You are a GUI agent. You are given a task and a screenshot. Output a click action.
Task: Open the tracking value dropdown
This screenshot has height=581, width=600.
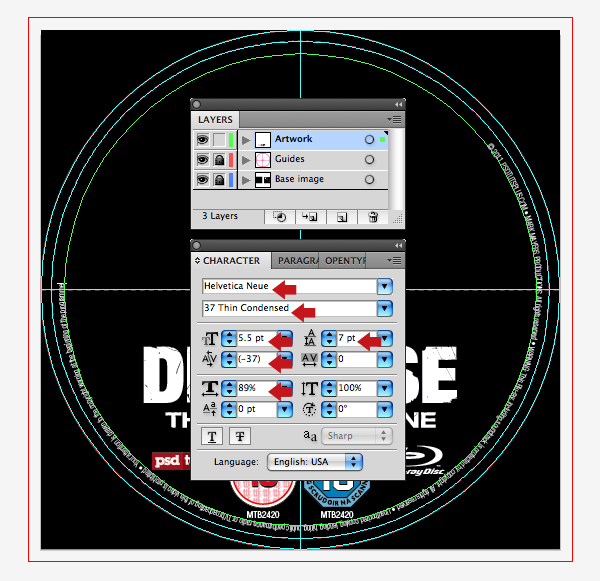pos(385,359)
